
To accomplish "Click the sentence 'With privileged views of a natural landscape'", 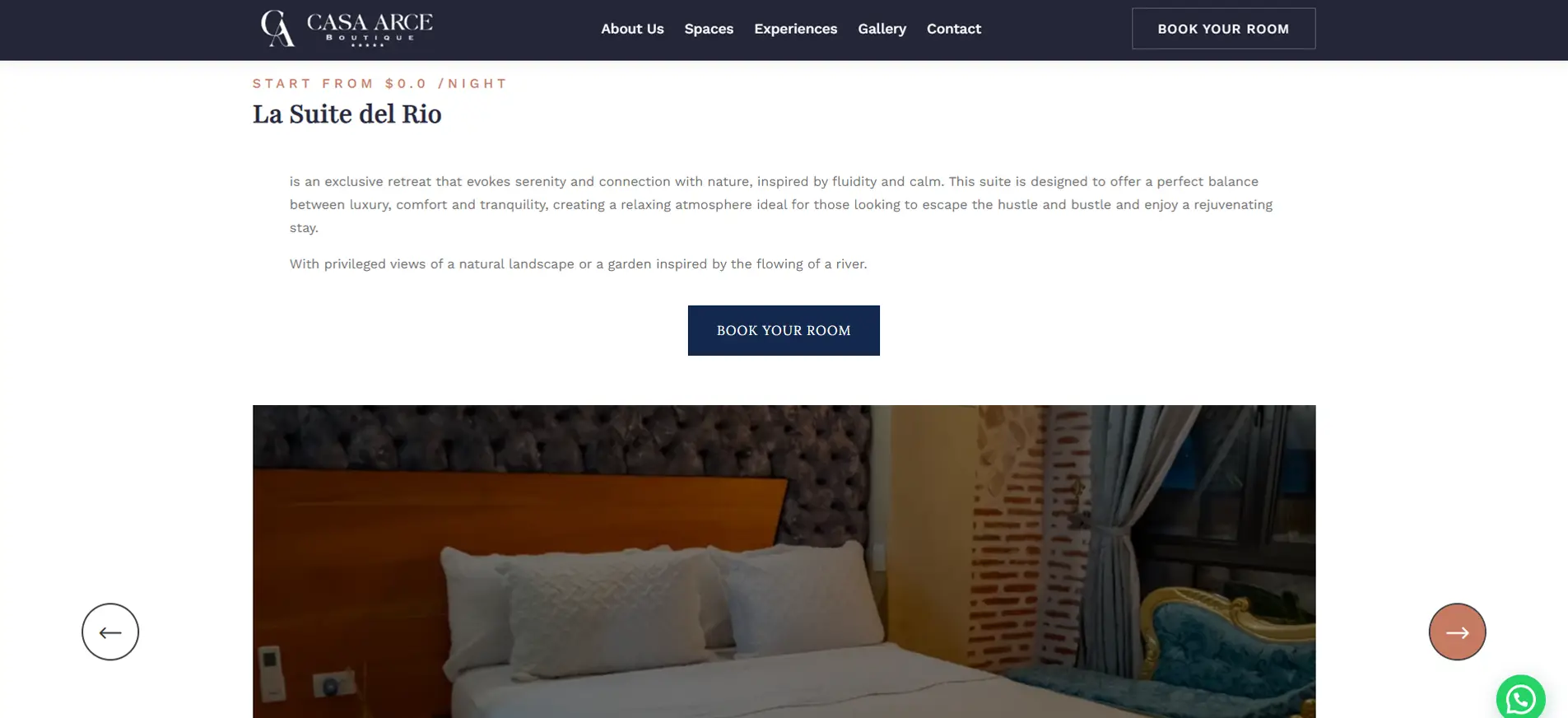I will click(578, 263).
